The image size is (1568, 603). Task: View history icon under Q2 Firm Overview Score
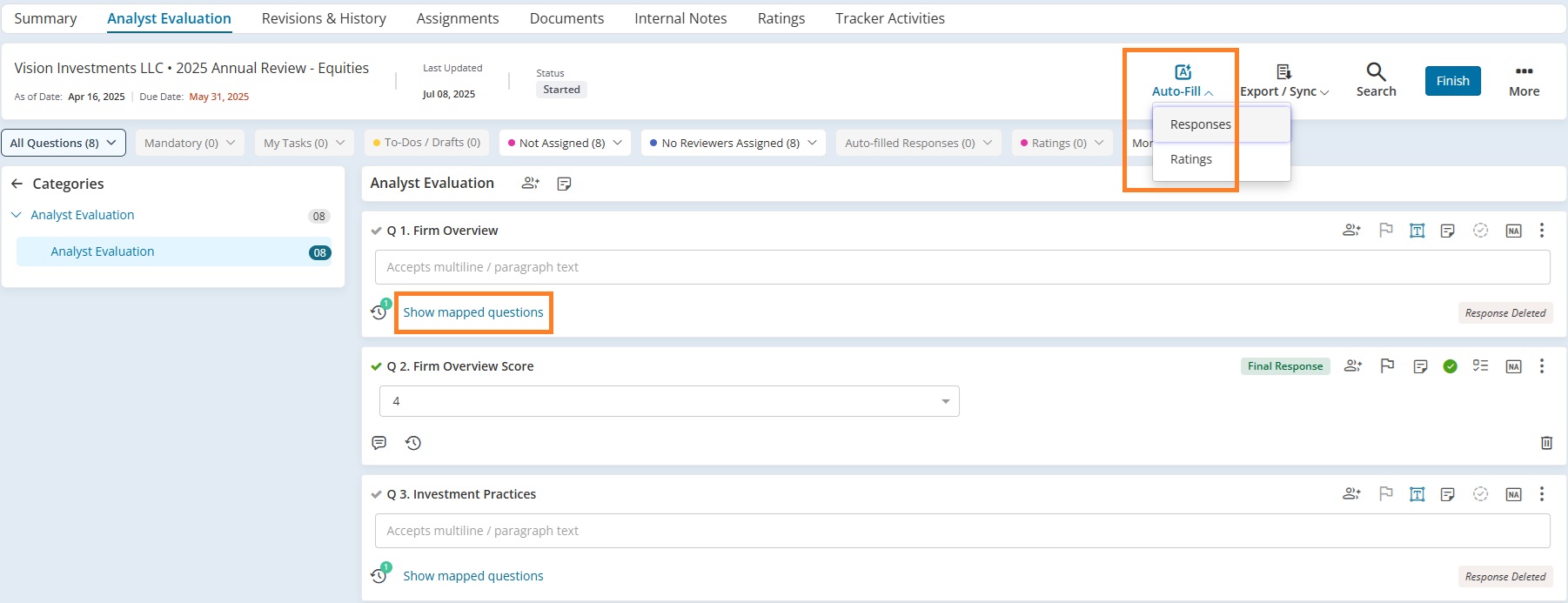[413, 443]
